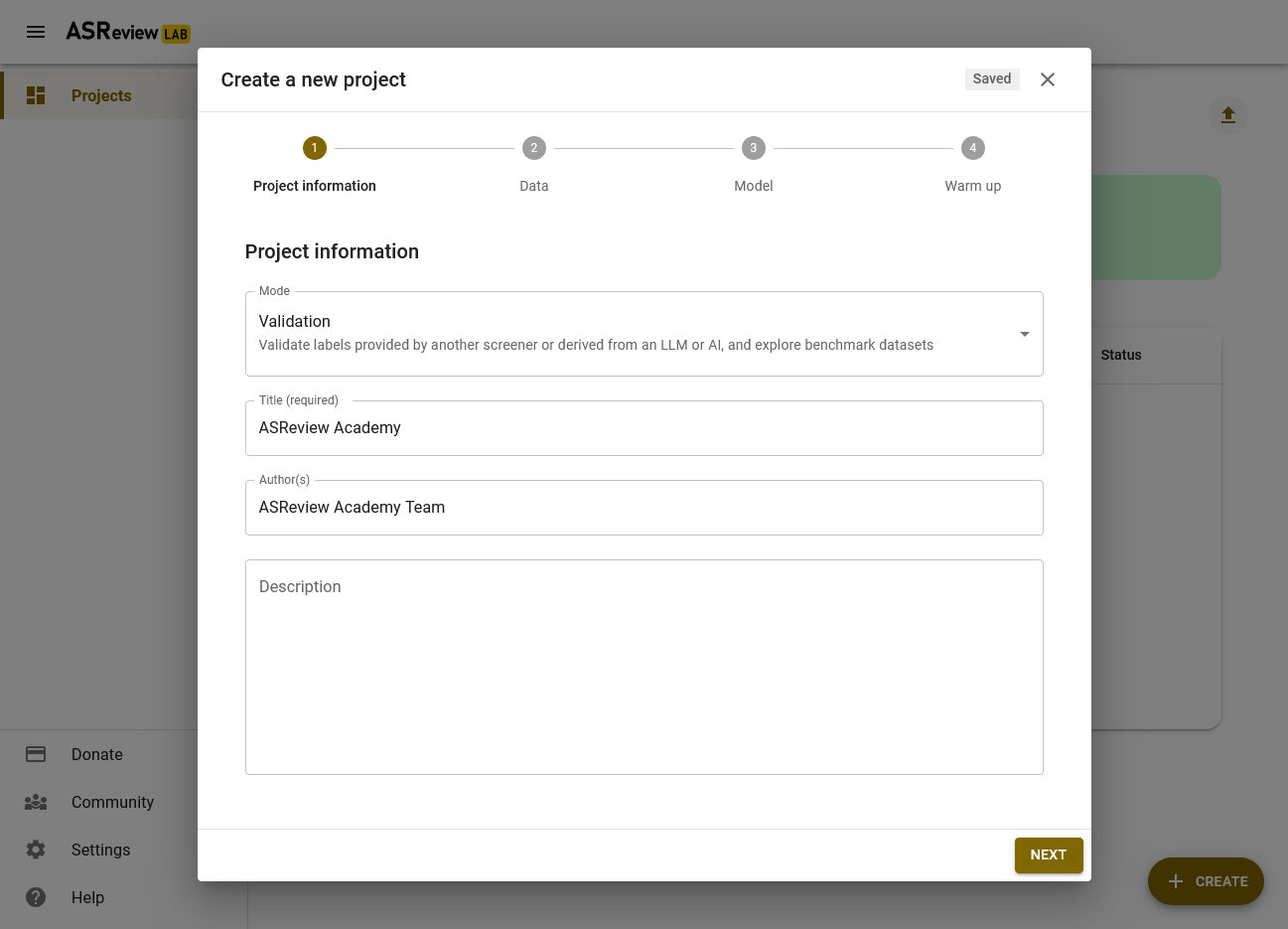
Task: Expand the Mode dropdown arrow
Action: pos(1024,334)
